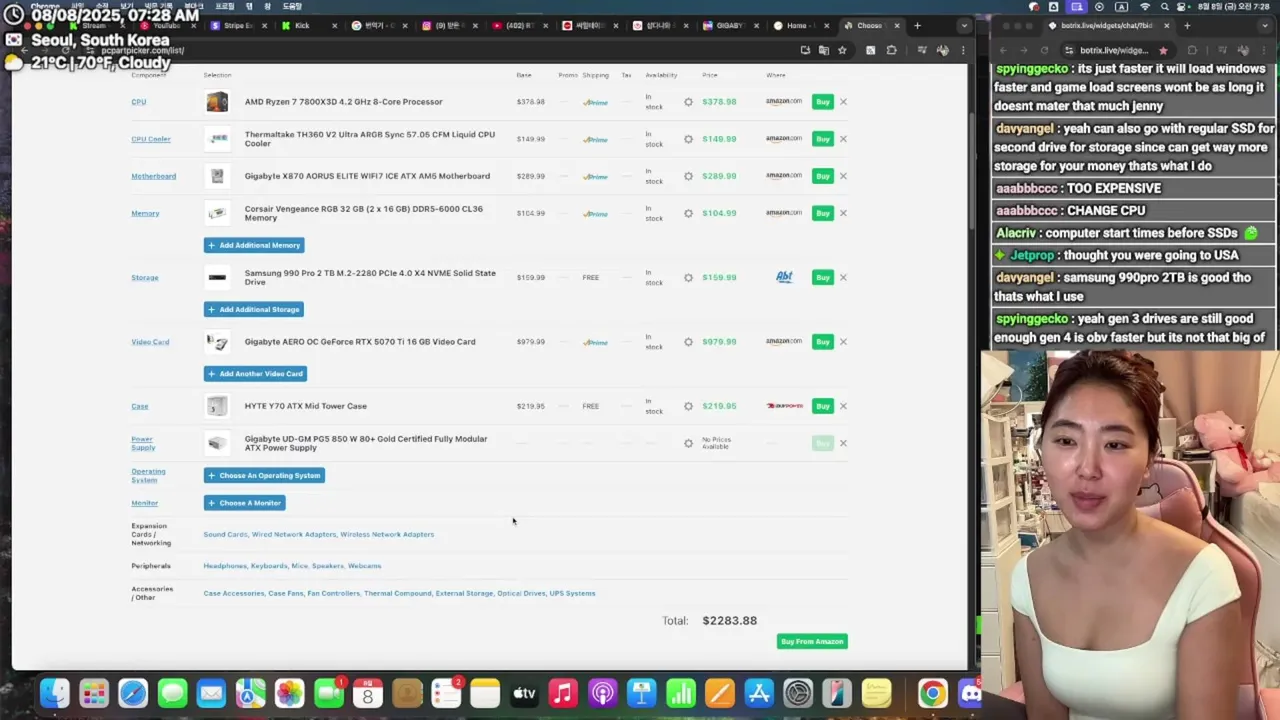Viewport: 1280px width, 720px height.
Task: Buy the Gigabyte AERO RTX 5070 Ti
Action: pyautogui.click(x=822, y=342)
